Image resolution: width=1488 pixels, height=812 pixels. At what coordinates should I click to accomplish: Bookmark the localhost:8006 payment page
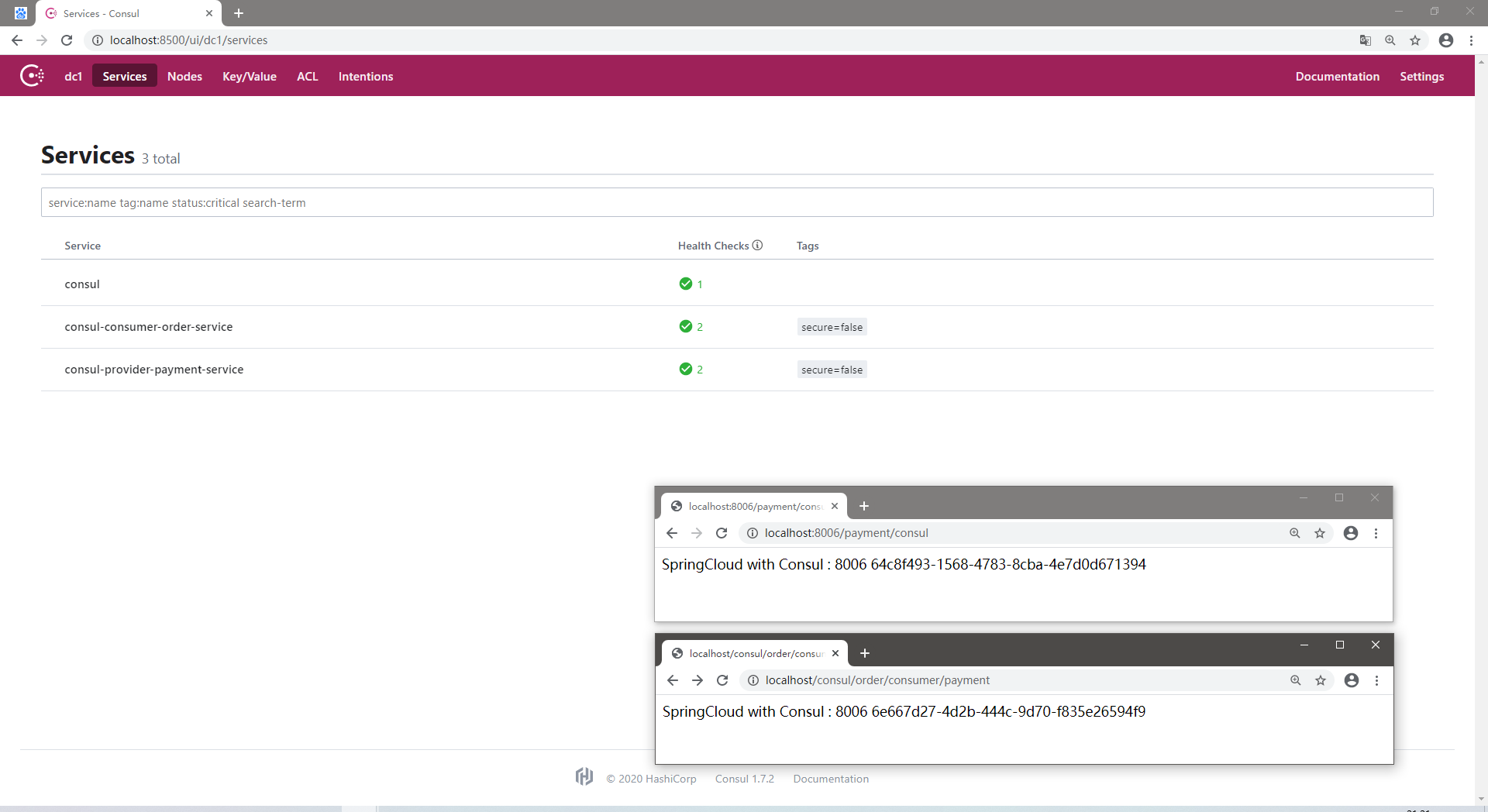point(1320,533)
